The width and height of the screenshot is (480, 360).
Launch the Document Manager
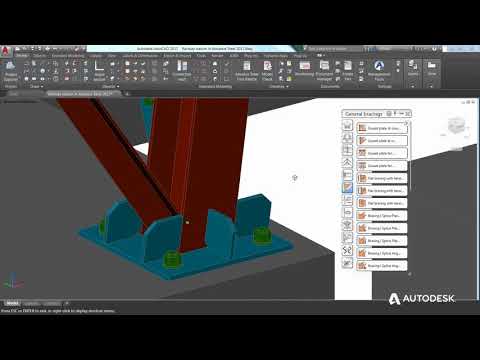coord(324,71)
